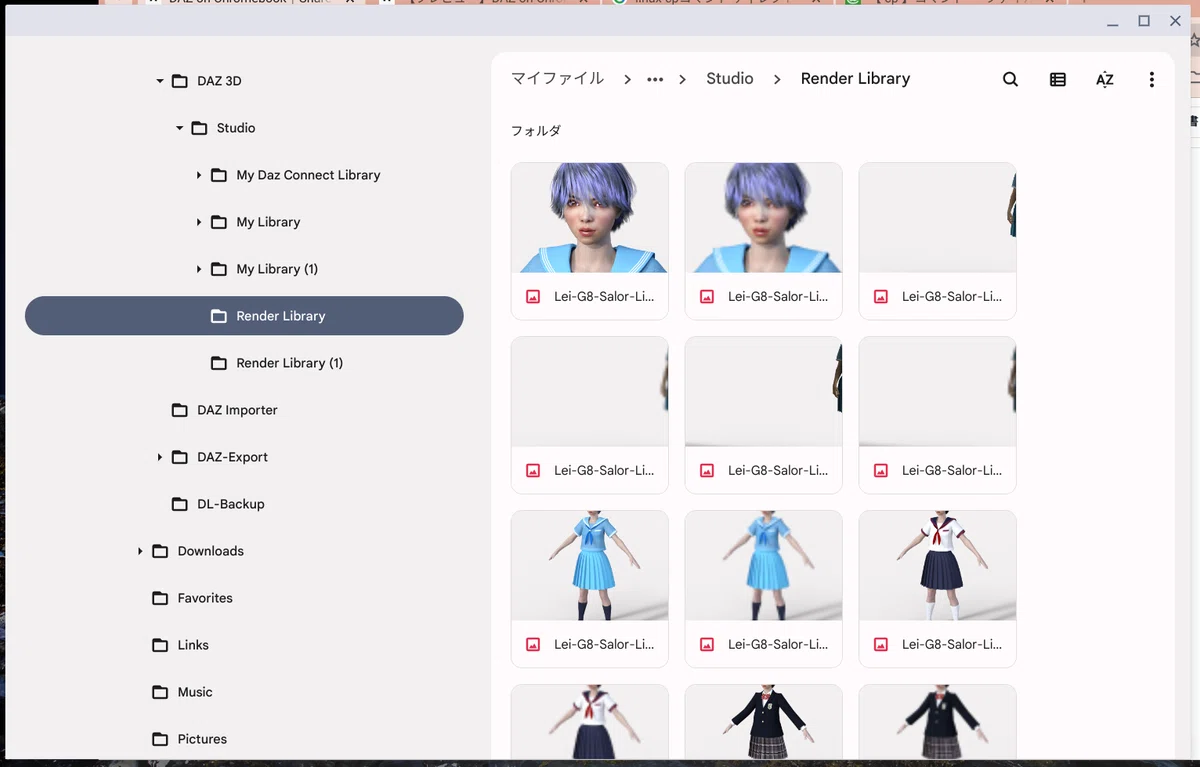Maximize the Files window
1200x767 pixels.
pos(1144,21)
